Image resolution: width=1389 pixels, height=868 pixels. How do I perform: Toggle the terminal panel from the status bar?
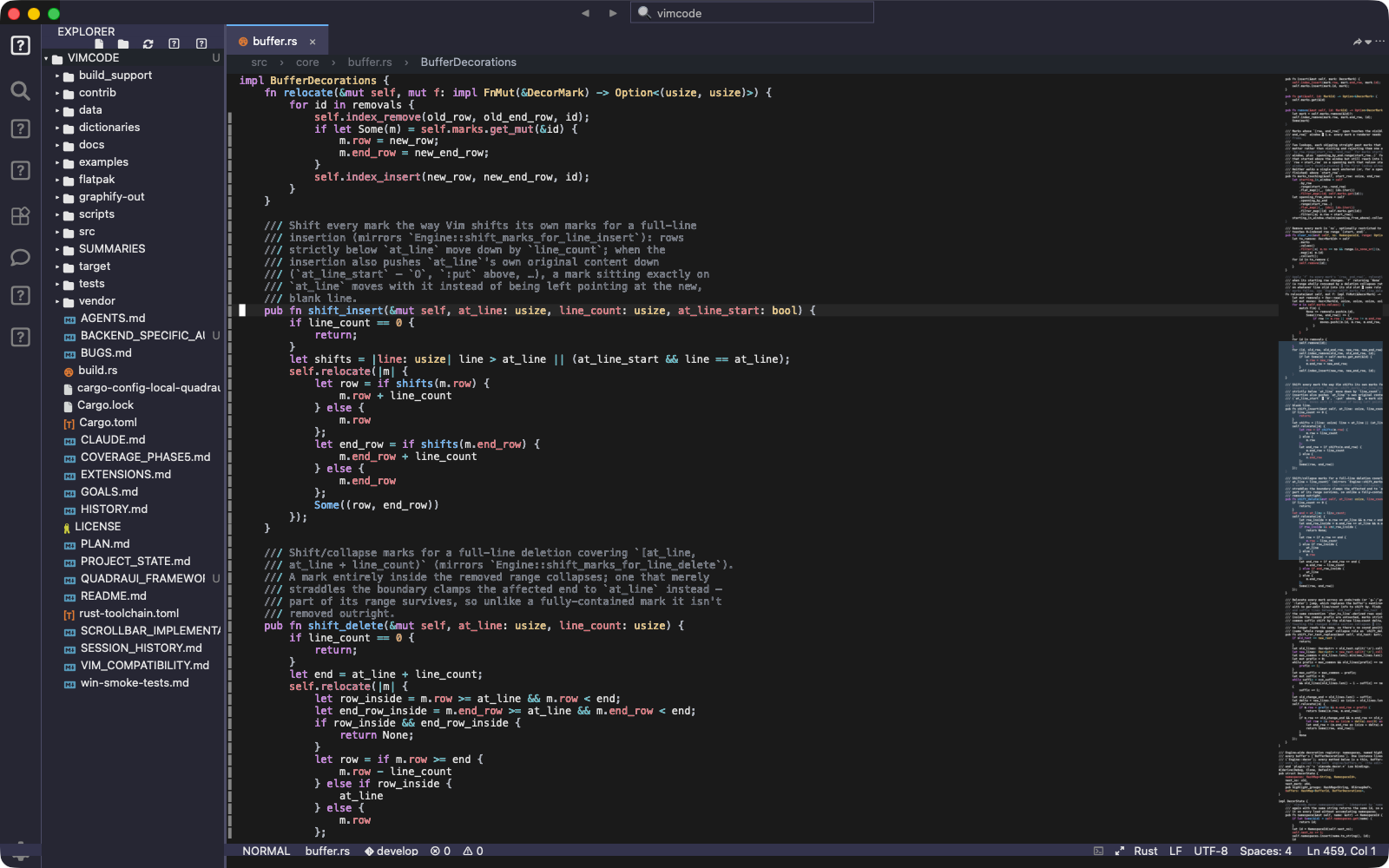point(1098,851)
